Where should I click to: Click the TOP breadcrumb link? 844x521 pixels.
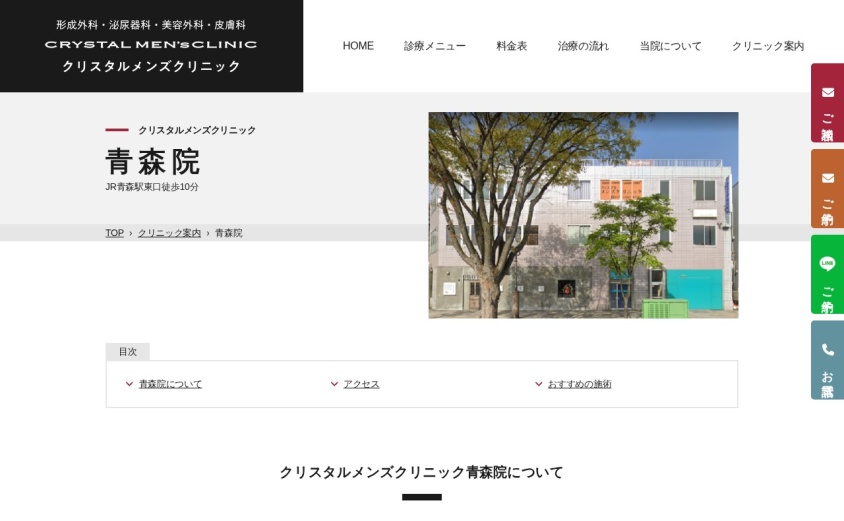[x=115, y=233]
